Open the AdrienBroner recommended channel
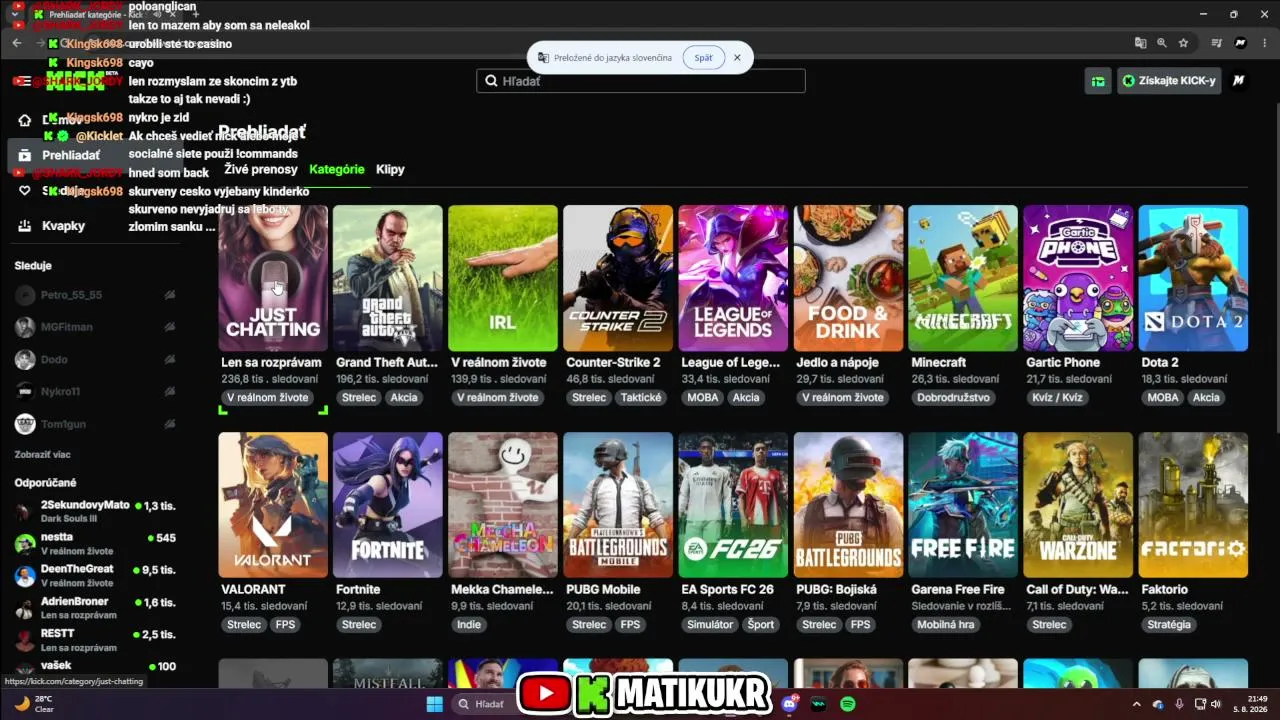 95,608
